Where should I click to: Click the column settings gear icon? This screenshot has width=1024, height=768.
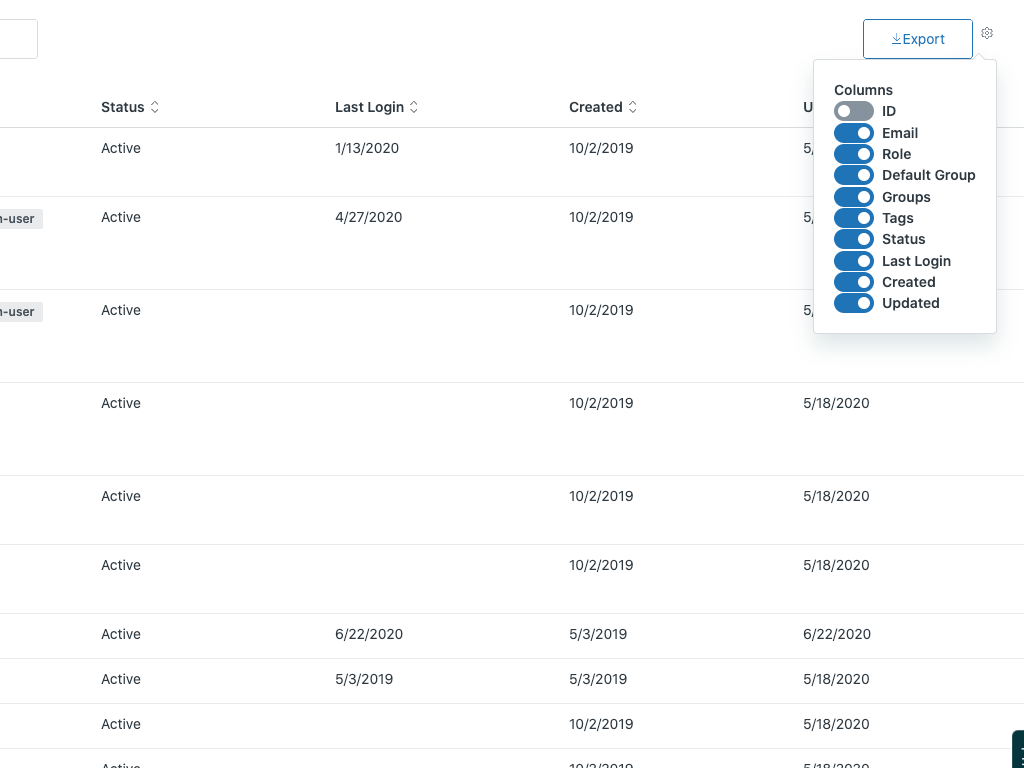(x=987, y=34)
